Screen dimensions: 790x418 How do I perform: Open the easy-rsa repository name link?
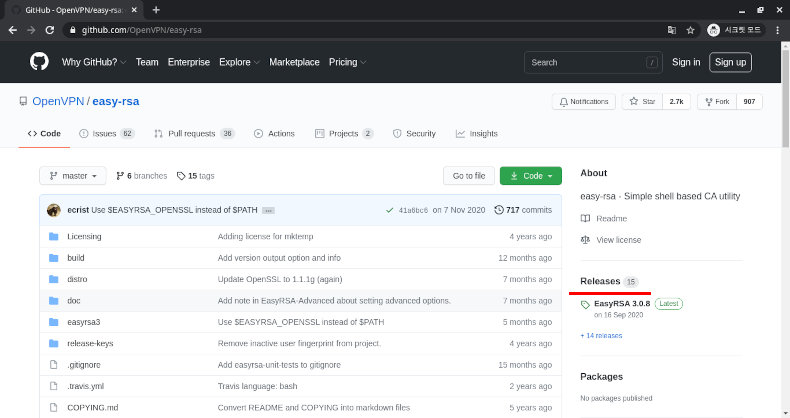115,101
